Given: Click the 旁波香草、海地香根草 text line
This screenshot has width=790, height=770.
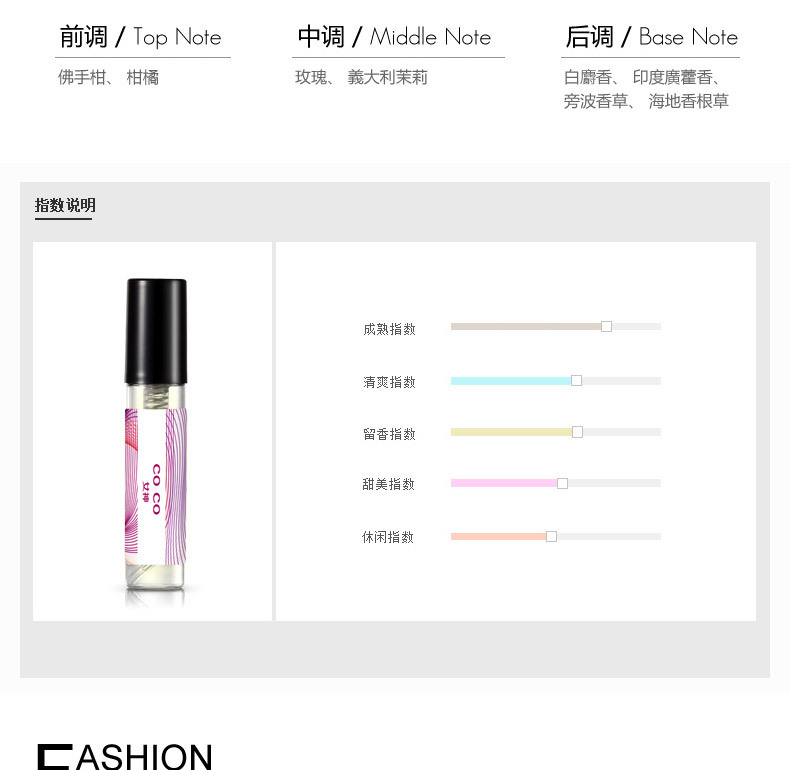Looking at the screenshot, I should click(x=646, y=101).
